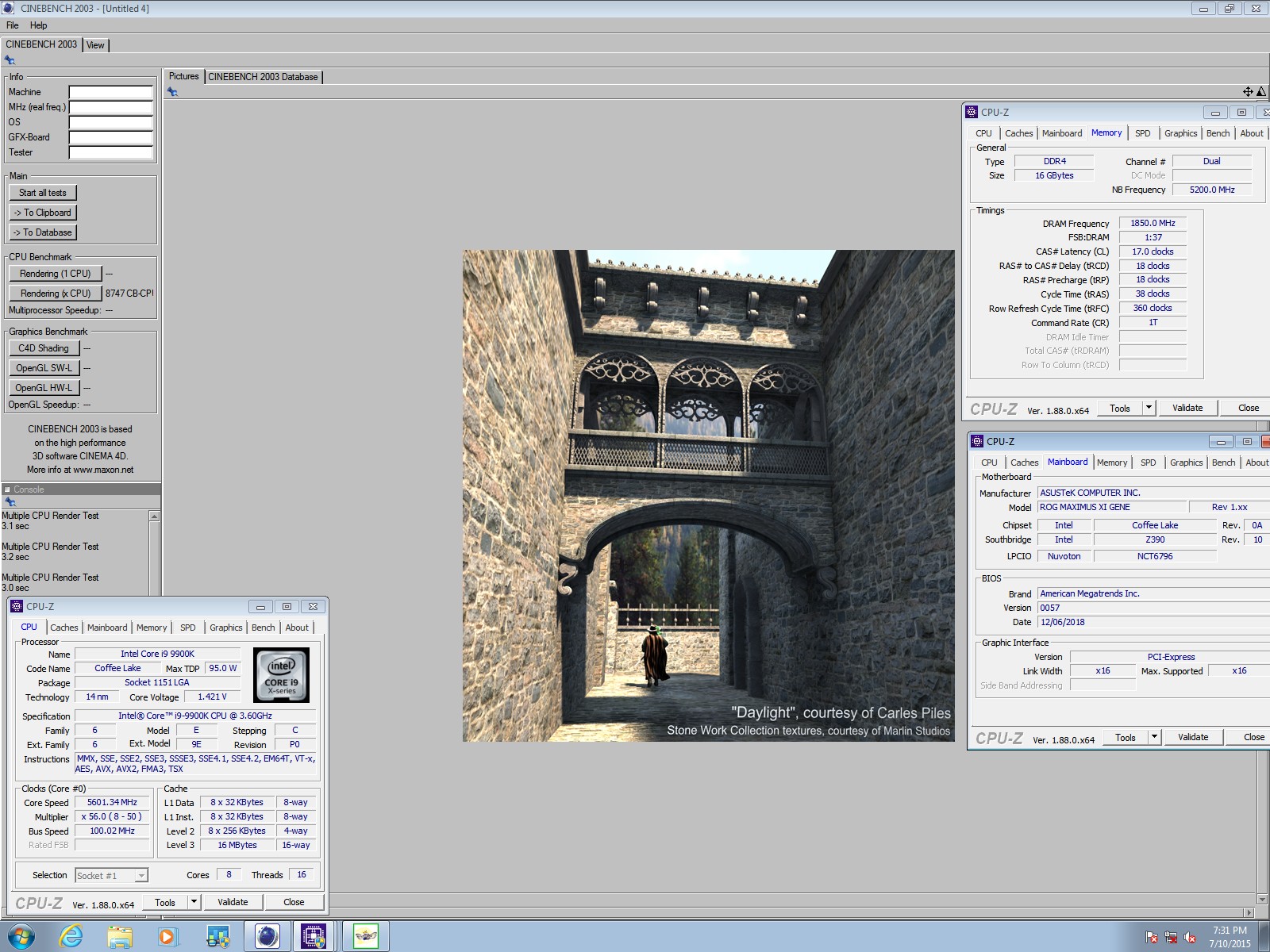Open the About tab in CPU-Z Memory window
The height and width of the screenshot is (952, 1270).
1252,133
